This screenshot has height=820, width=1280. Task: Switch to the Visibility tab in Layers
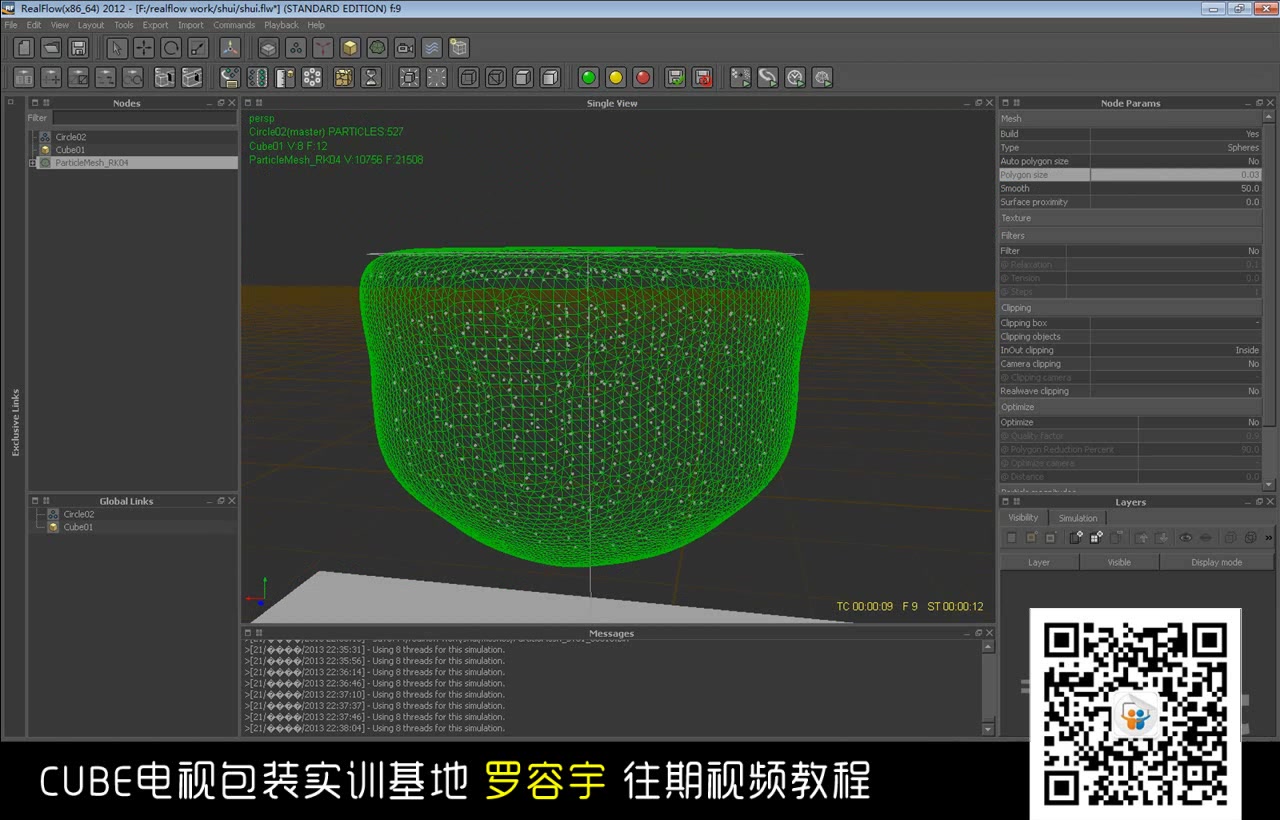click(1023, 517)
